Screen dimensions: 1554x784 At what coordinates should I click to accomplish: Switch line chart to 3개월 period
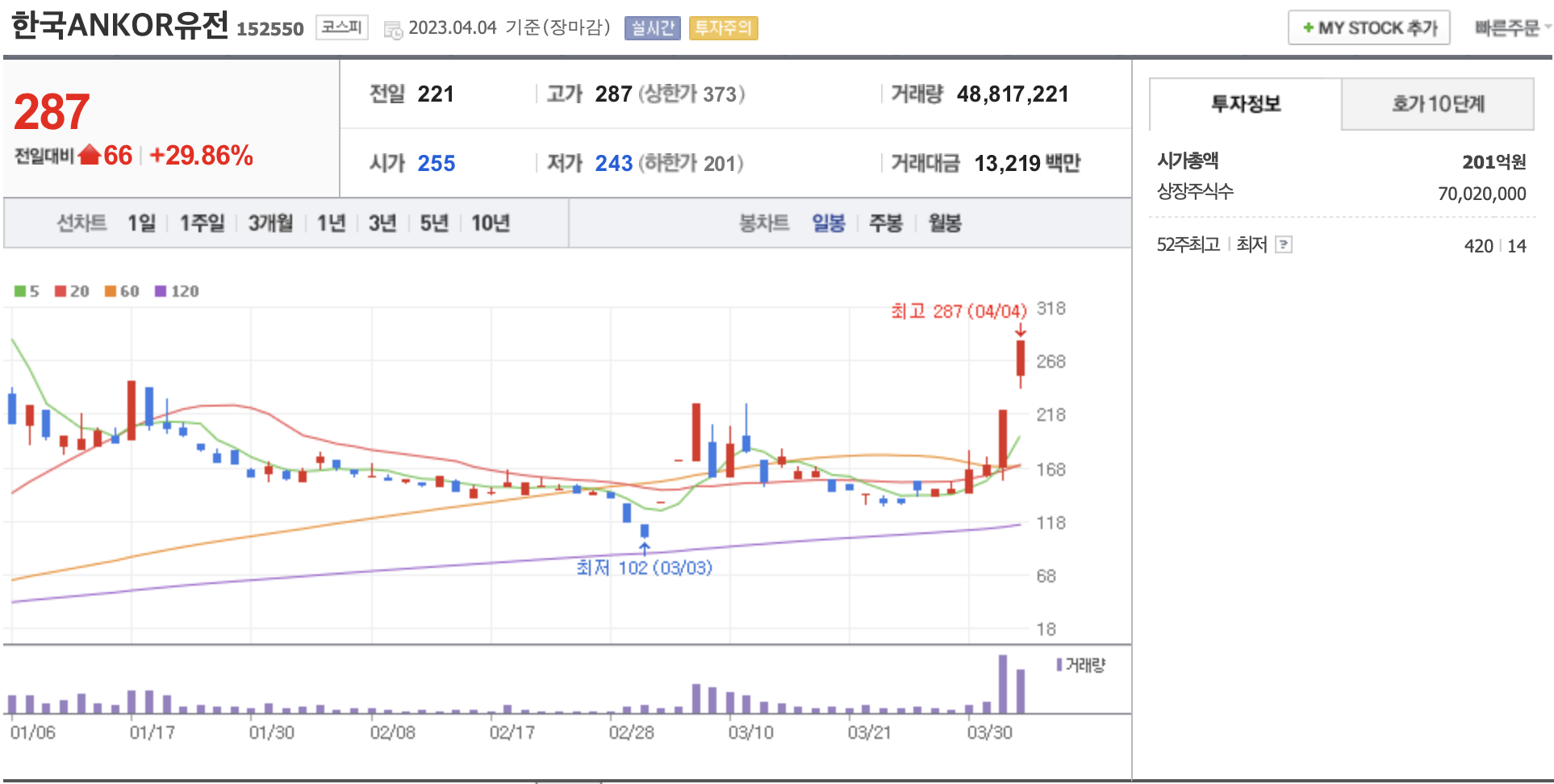coord(270,223)
